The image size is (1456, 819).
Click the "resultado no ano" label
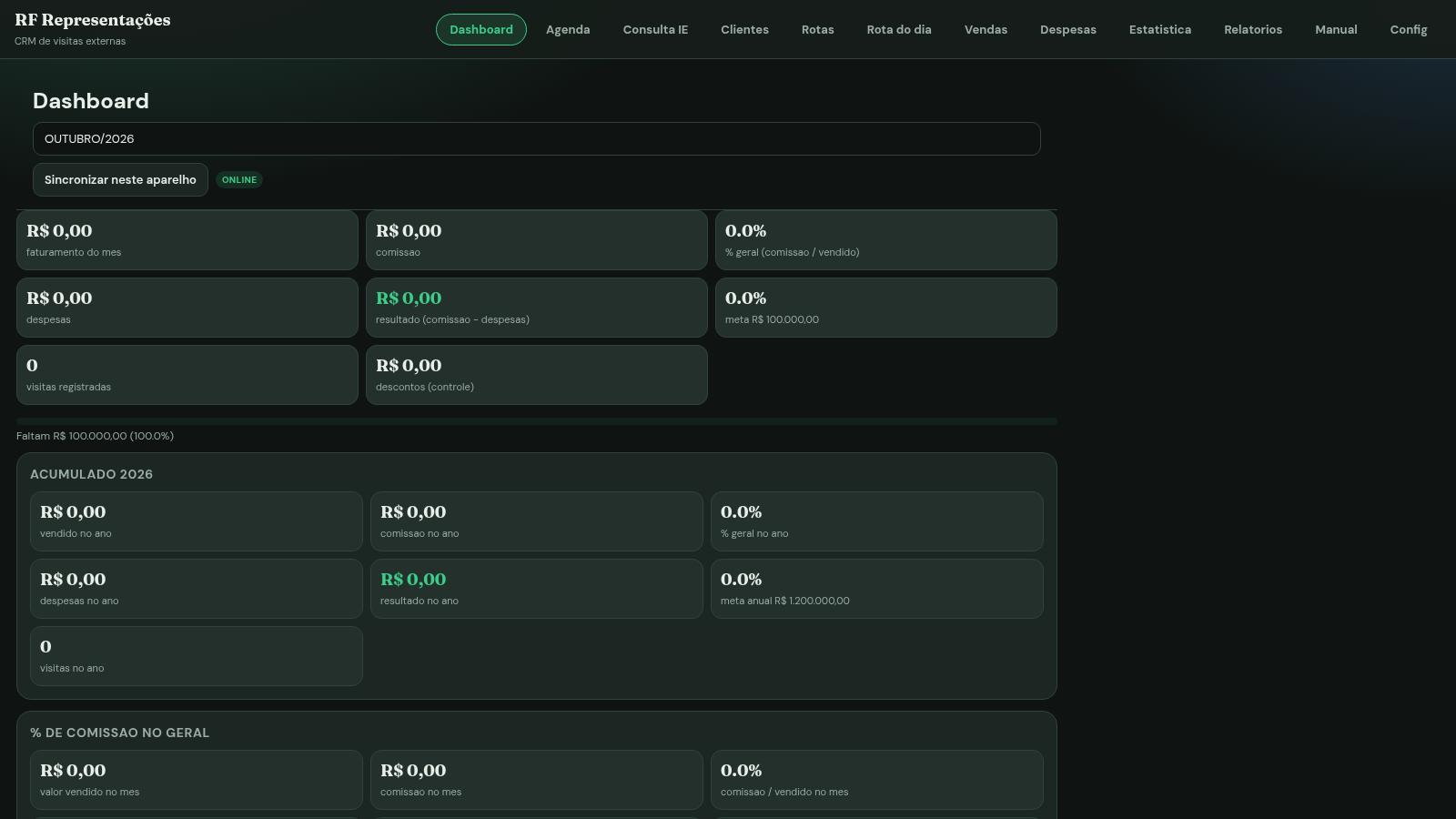[x=420, y=602]
